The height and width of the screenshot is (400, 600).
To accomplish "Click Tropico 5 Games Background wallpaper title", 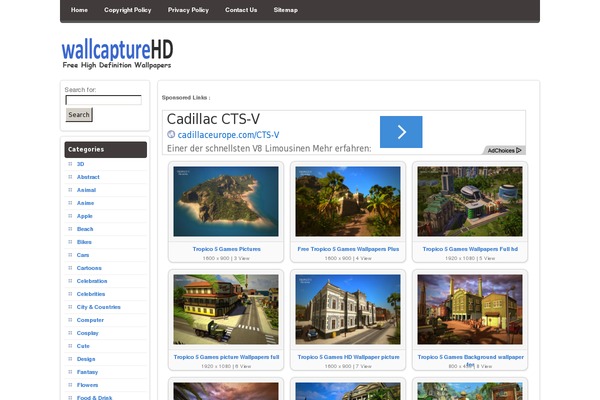I will 470,358.
